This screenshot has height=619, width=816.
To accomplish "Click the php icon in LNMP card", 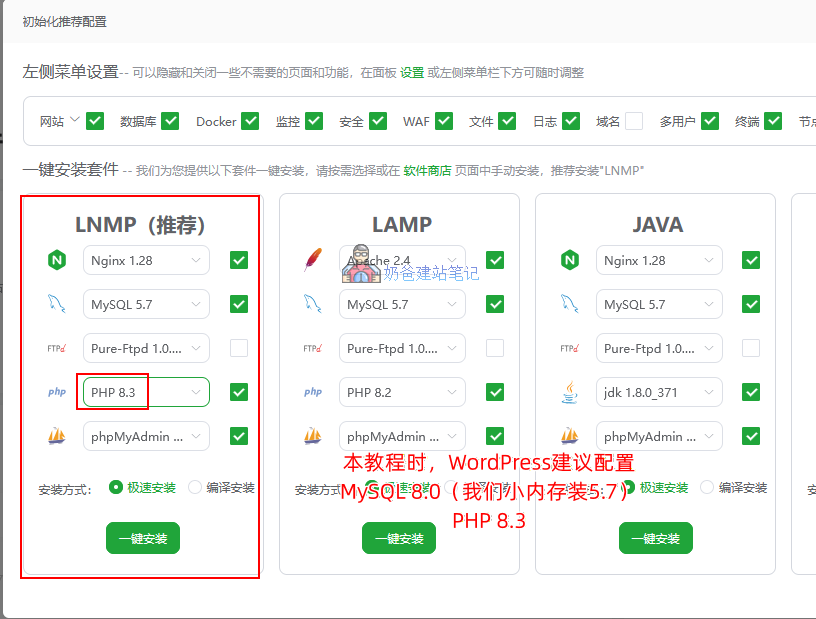I will [57, 392].
